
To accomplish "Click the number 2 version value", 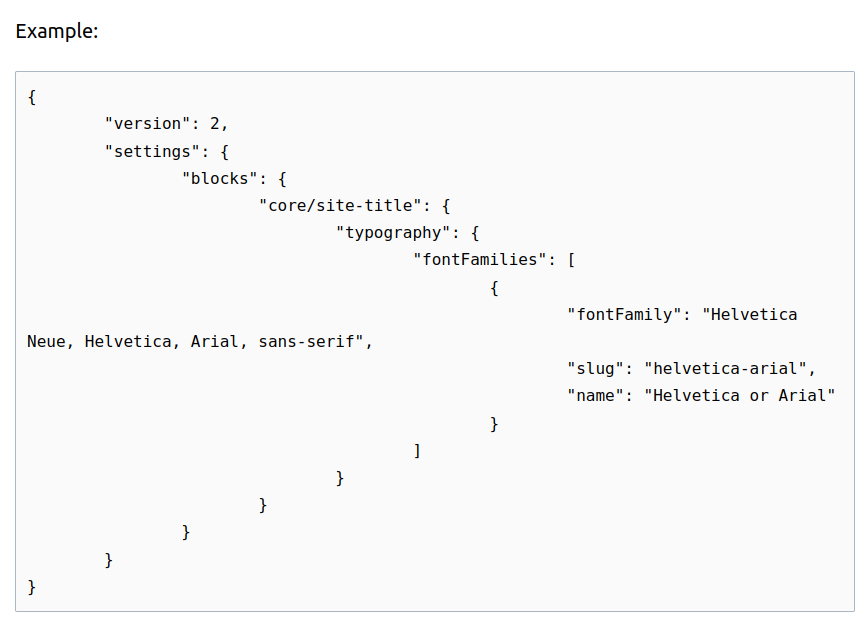I will (215, 124).
